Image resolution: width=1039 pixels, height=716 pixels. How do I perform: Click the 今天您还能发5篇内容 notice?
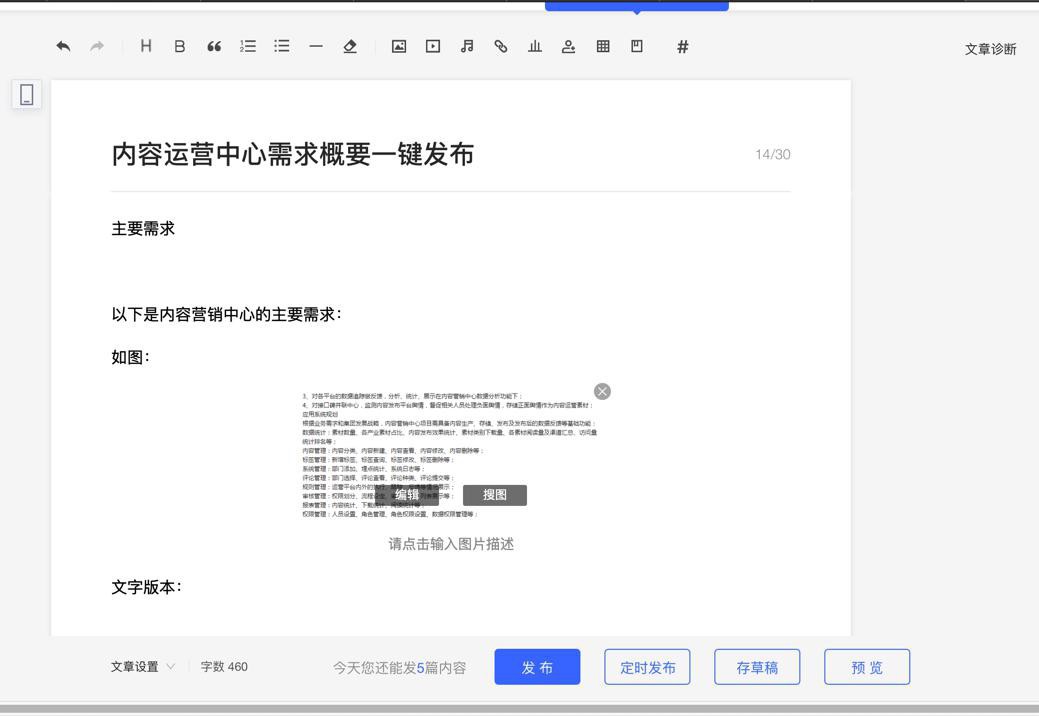(400, 667)
